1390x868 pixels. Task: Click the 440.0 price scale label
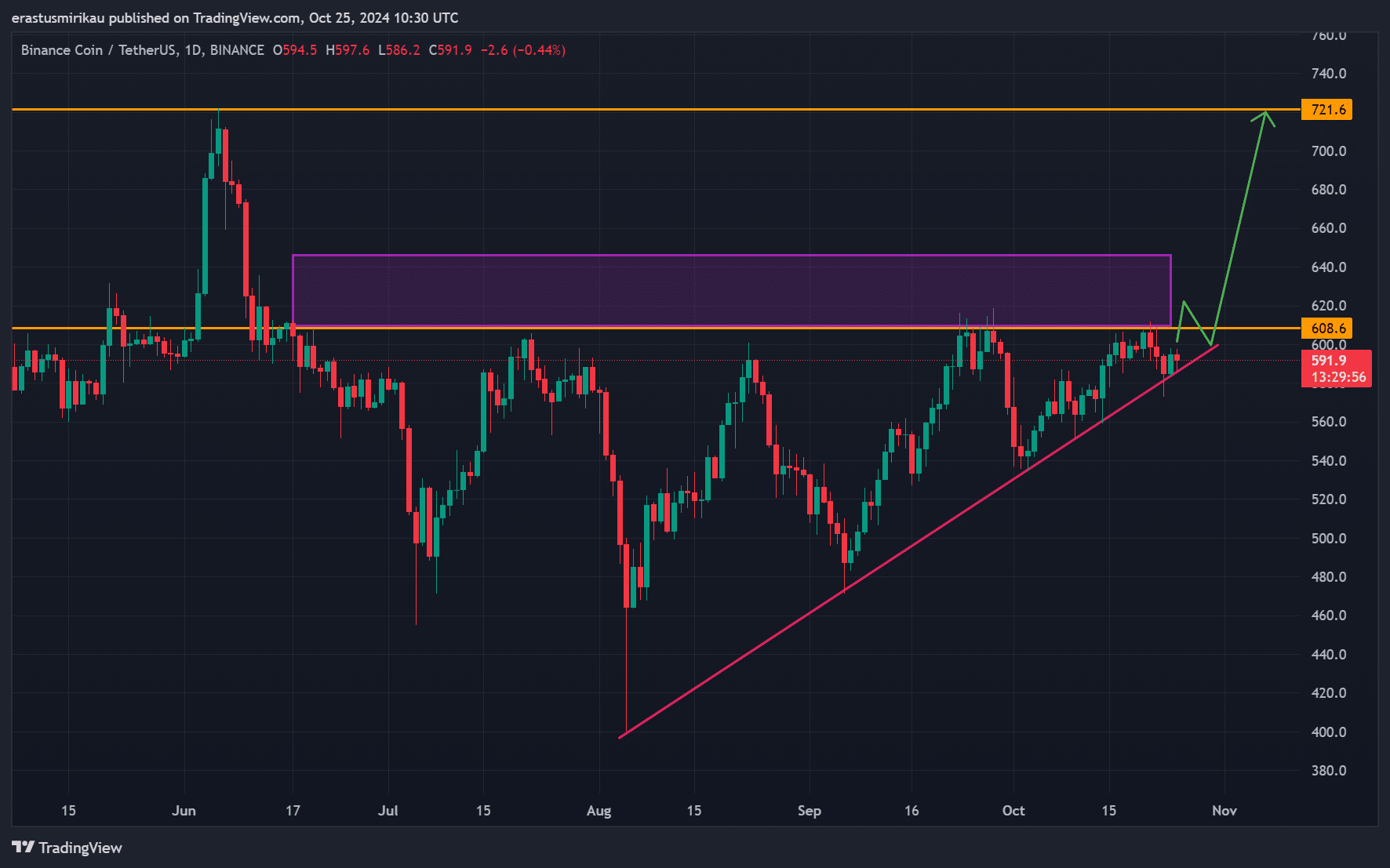pyautogui.click(x=1328, y=654)
